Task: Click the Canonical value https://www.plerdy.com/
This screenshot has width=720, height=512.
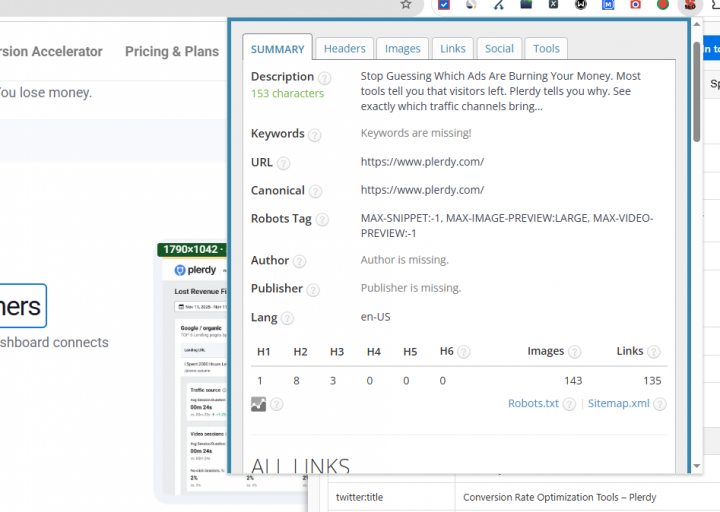Action: (x=422, y=190)
